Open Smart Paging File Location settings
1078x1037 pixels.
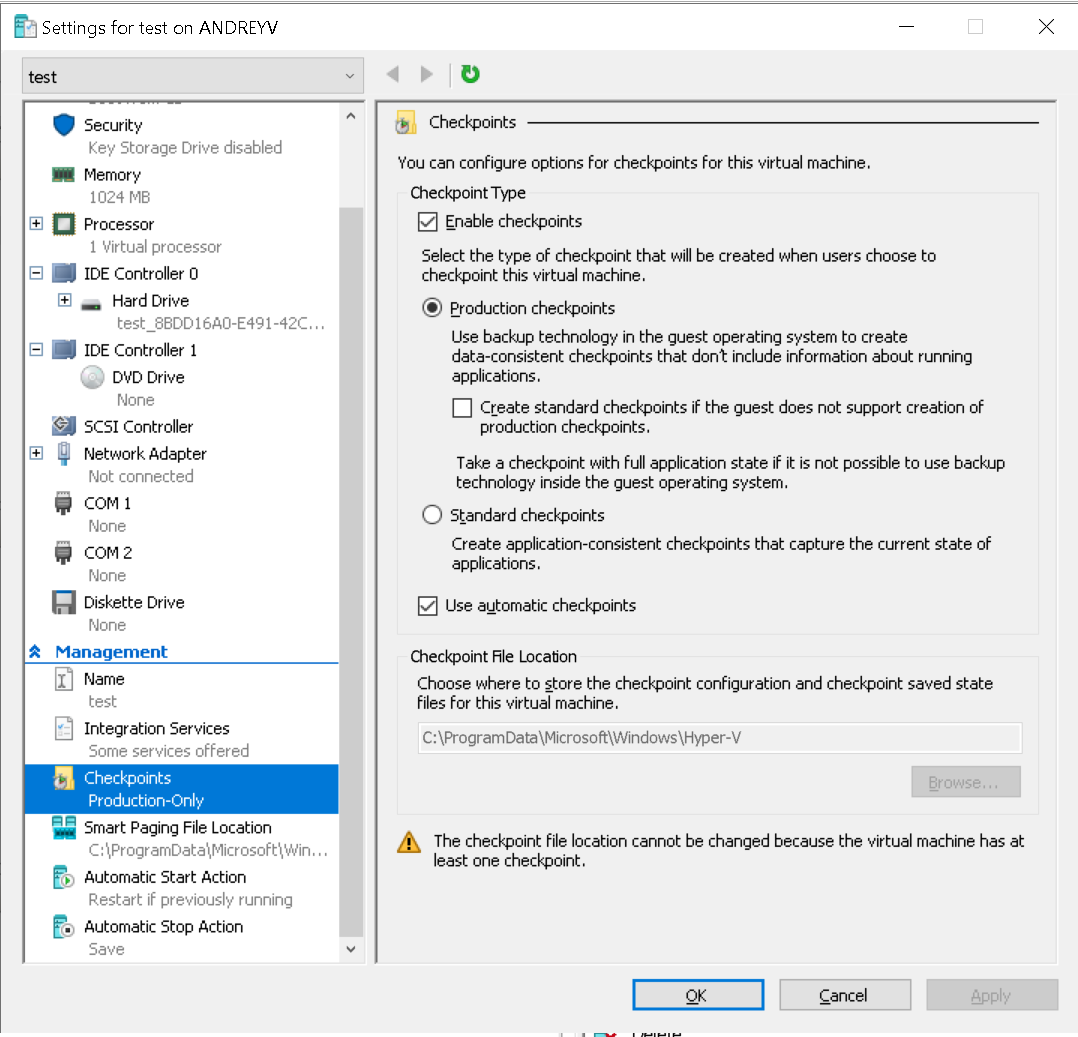(x=177, y=827)
